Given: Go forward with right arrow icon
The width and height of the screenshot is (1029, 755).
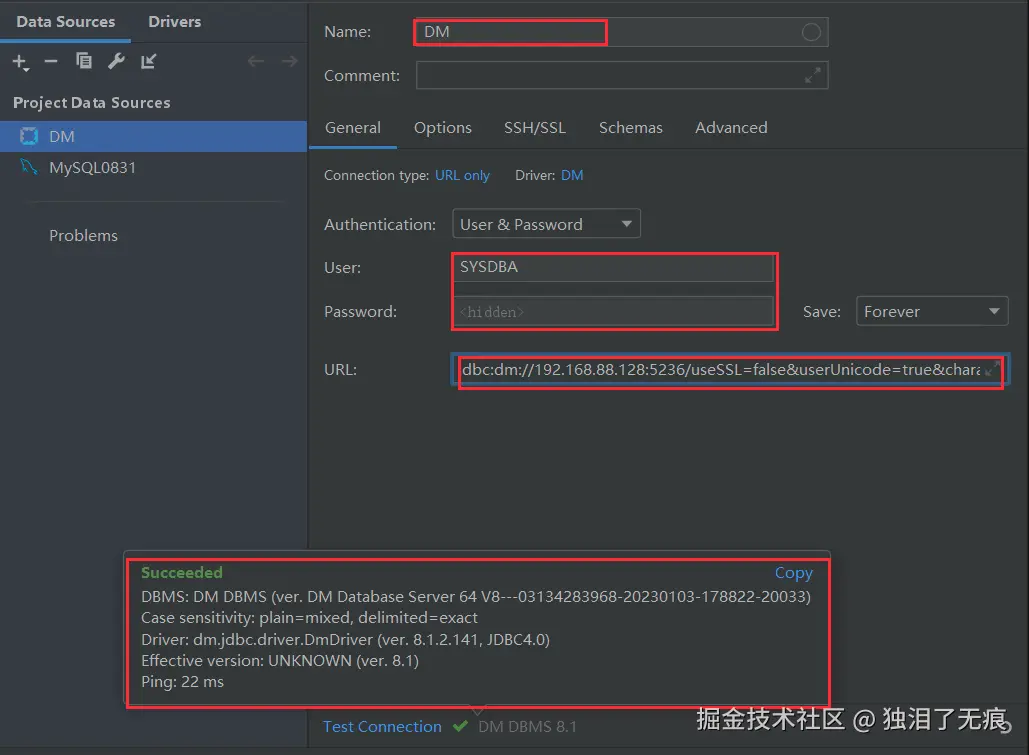Looking at the screenshot, I should coord(289,61).
